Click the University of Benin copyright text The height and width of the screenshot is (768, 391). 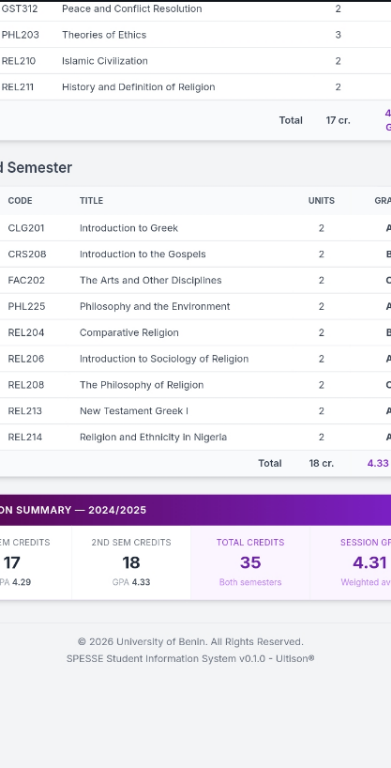coord(191,642)
